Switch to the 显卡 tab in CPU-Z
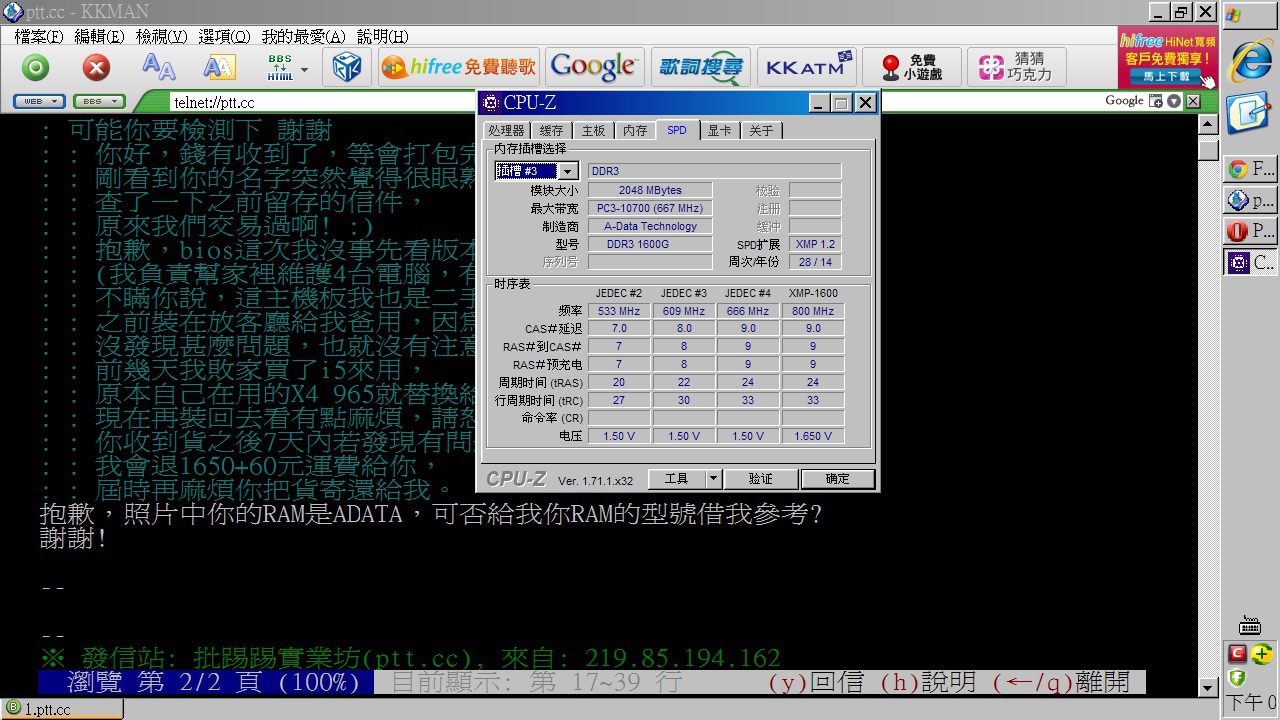The image size is (1280, 720). 719,131
